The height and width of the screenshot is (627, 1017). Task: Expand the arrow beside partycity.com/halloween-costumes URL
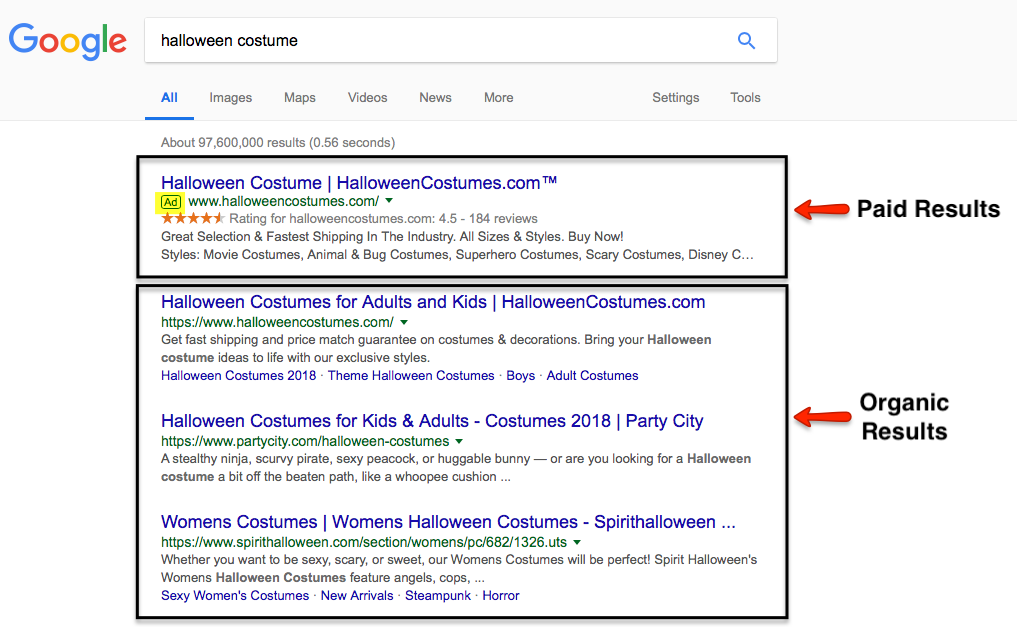[459, 441]
